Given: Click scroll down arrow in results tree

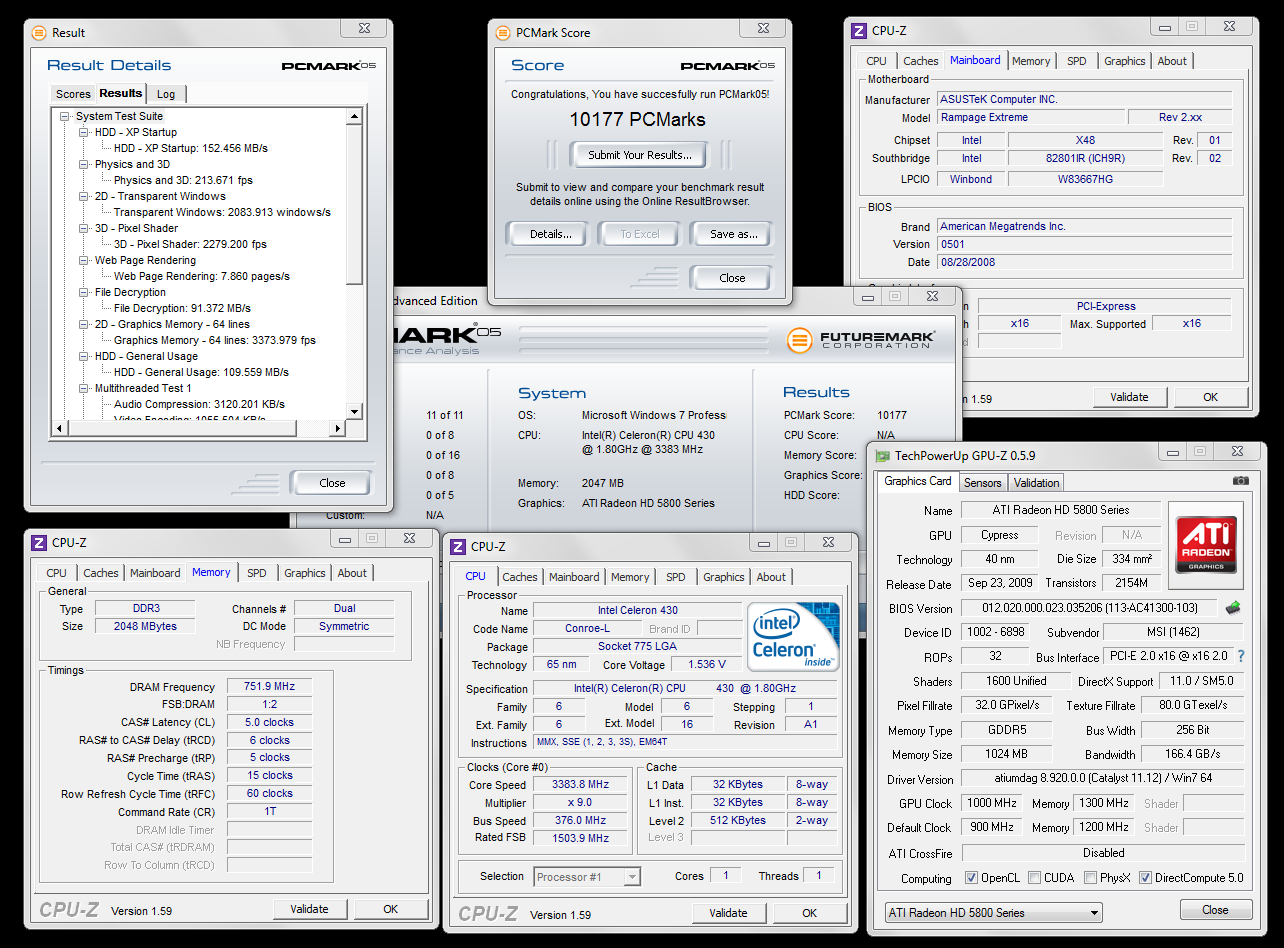Looking at the screenshot, I should (354, 412).
